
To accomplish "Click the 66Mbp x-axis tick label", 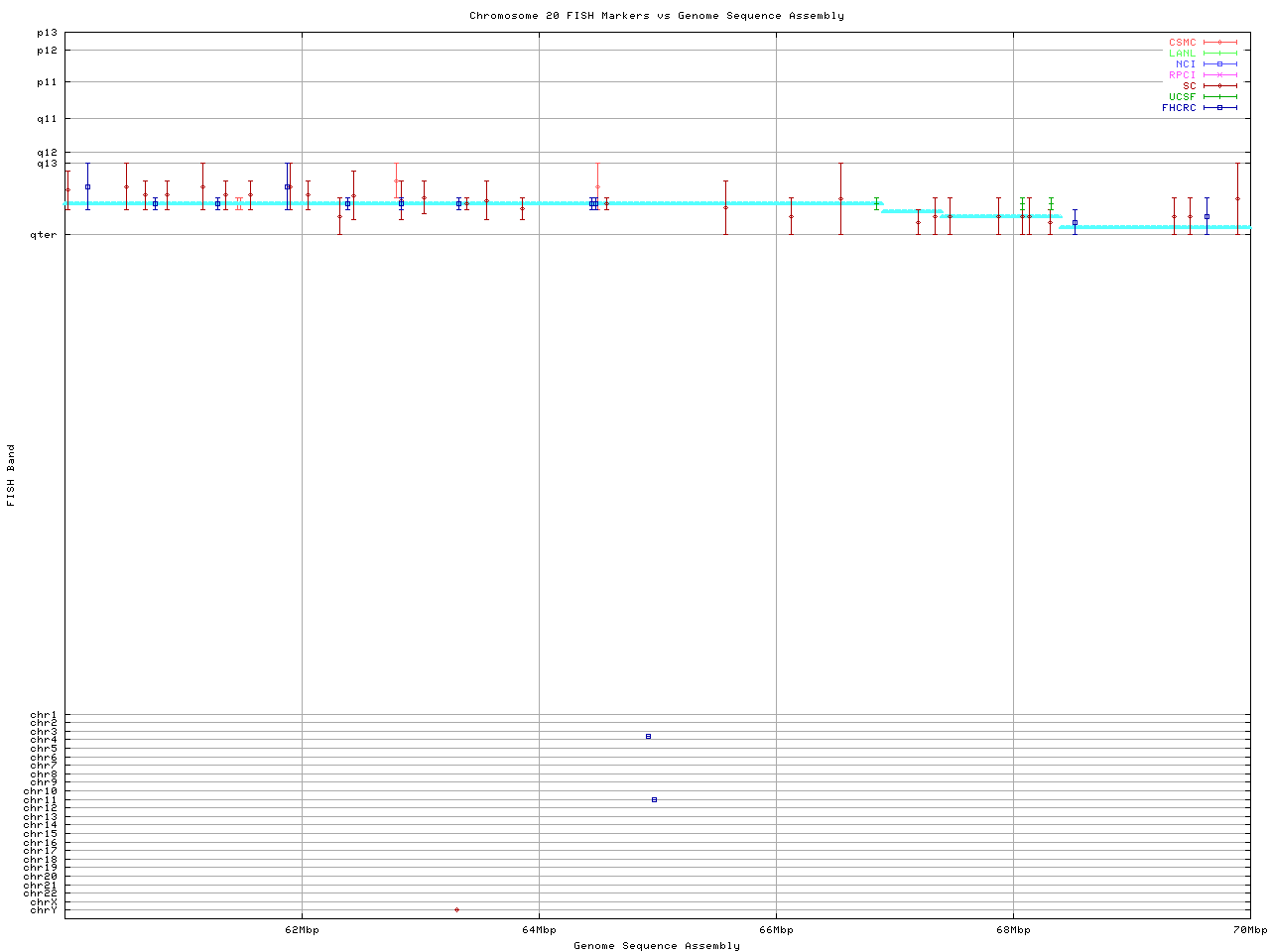I will click(776, 930).
